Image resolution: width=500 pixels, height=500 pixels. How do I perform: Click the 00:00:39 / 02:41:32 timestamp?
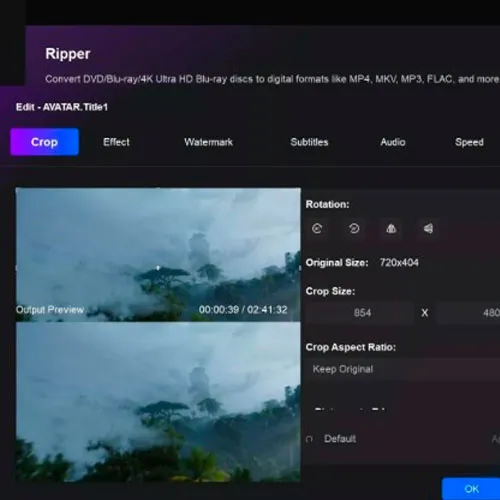point(243,310)
